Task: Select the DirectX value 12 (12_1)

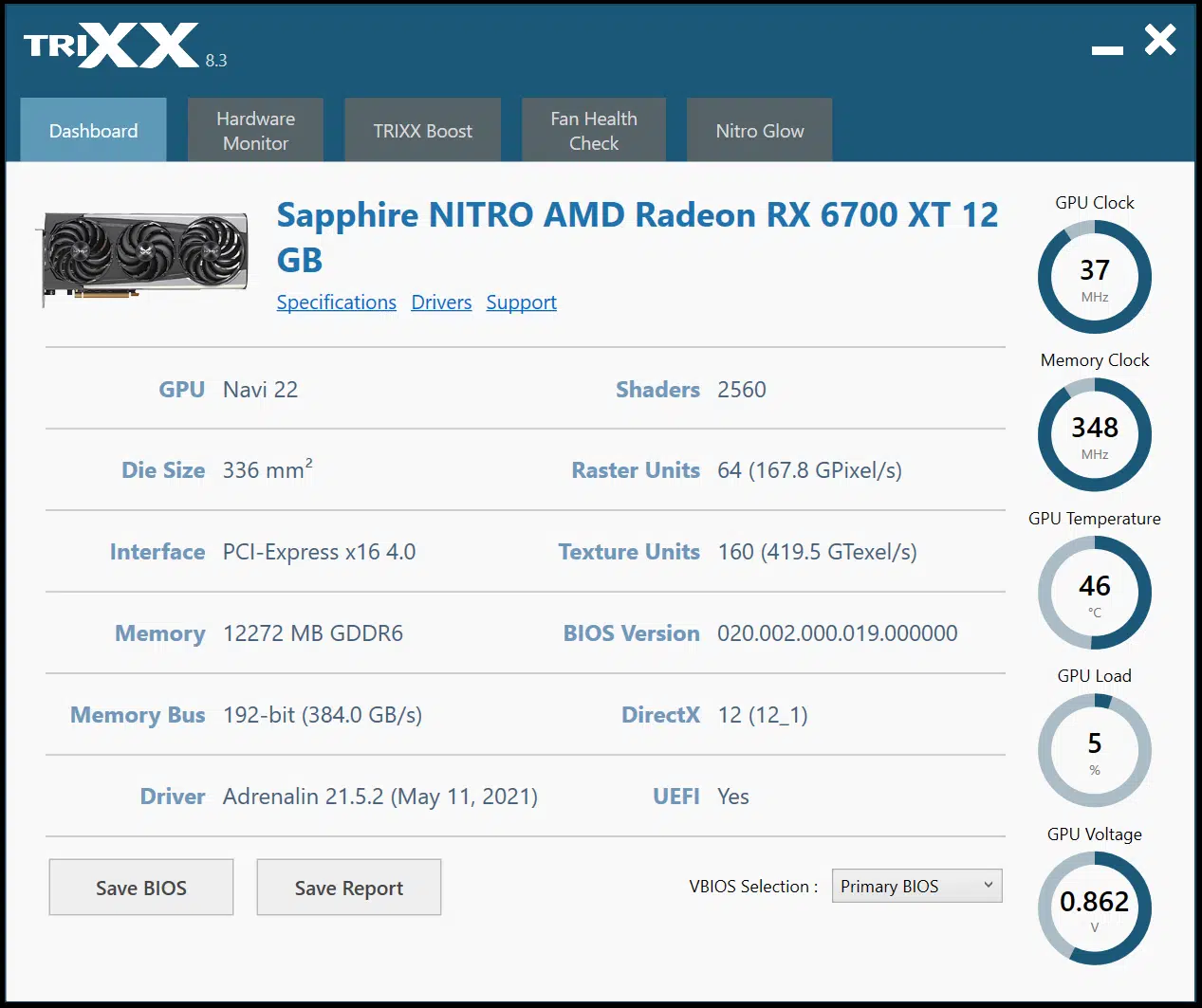Action: (x=763, y=715)
